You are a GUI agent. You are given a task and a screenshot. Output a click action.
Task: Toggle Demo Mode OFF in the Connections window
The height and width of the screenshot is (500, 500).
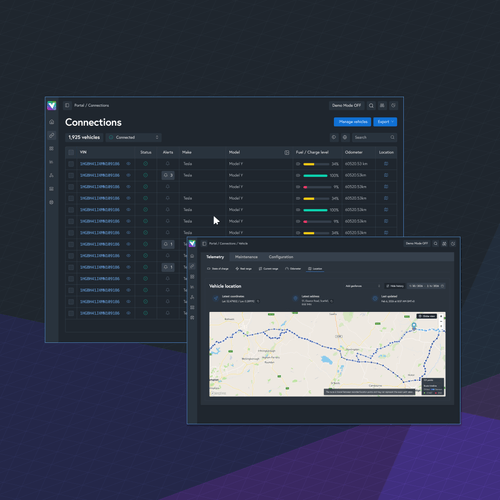point(347,106)
